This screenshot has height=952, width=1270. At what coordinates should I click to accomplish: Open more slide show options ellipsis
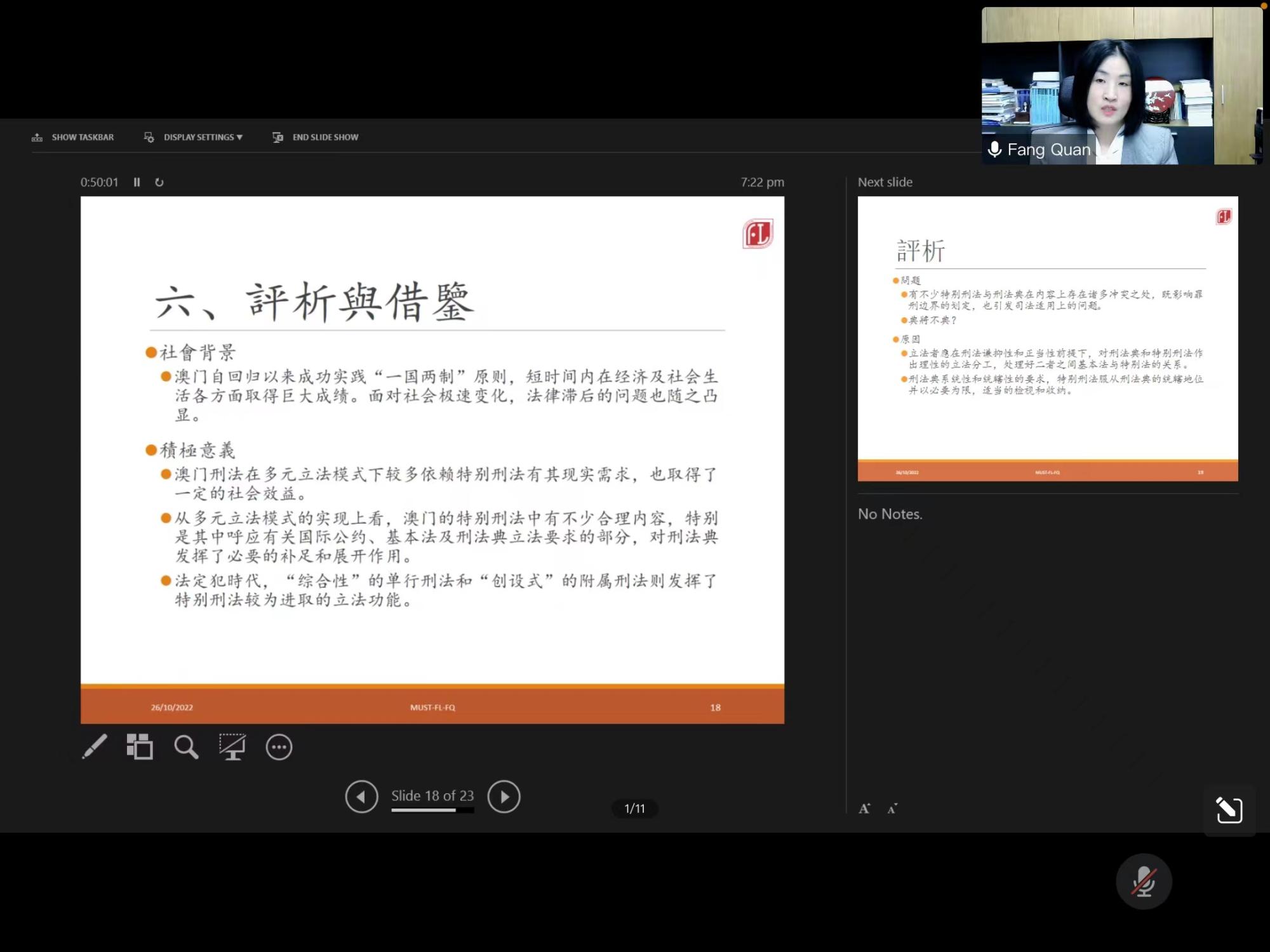[279, 747]
